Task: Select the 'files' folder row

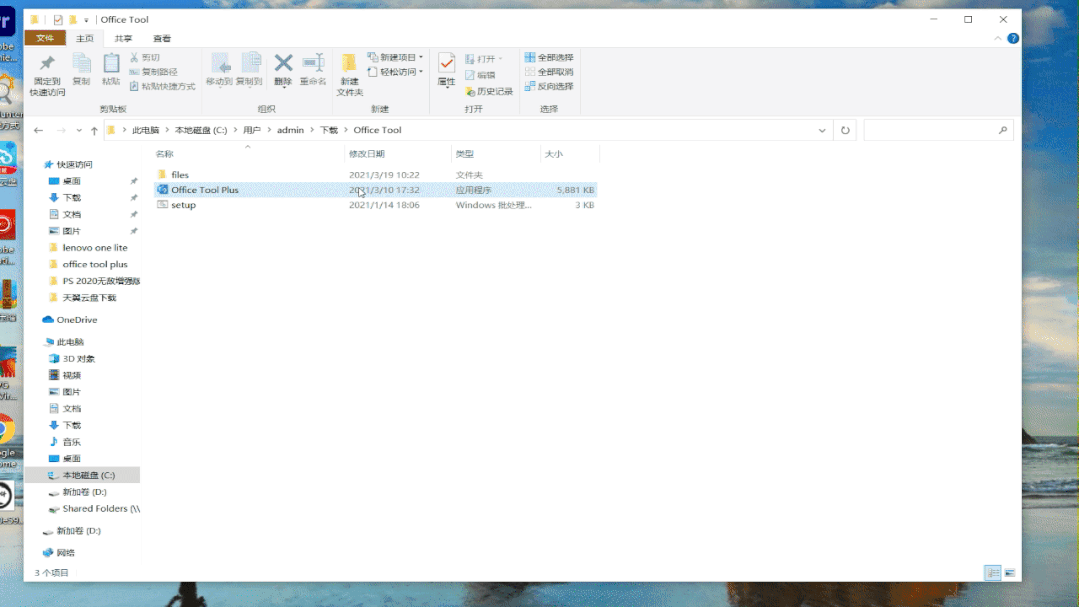Action: [x=375, y=175]
